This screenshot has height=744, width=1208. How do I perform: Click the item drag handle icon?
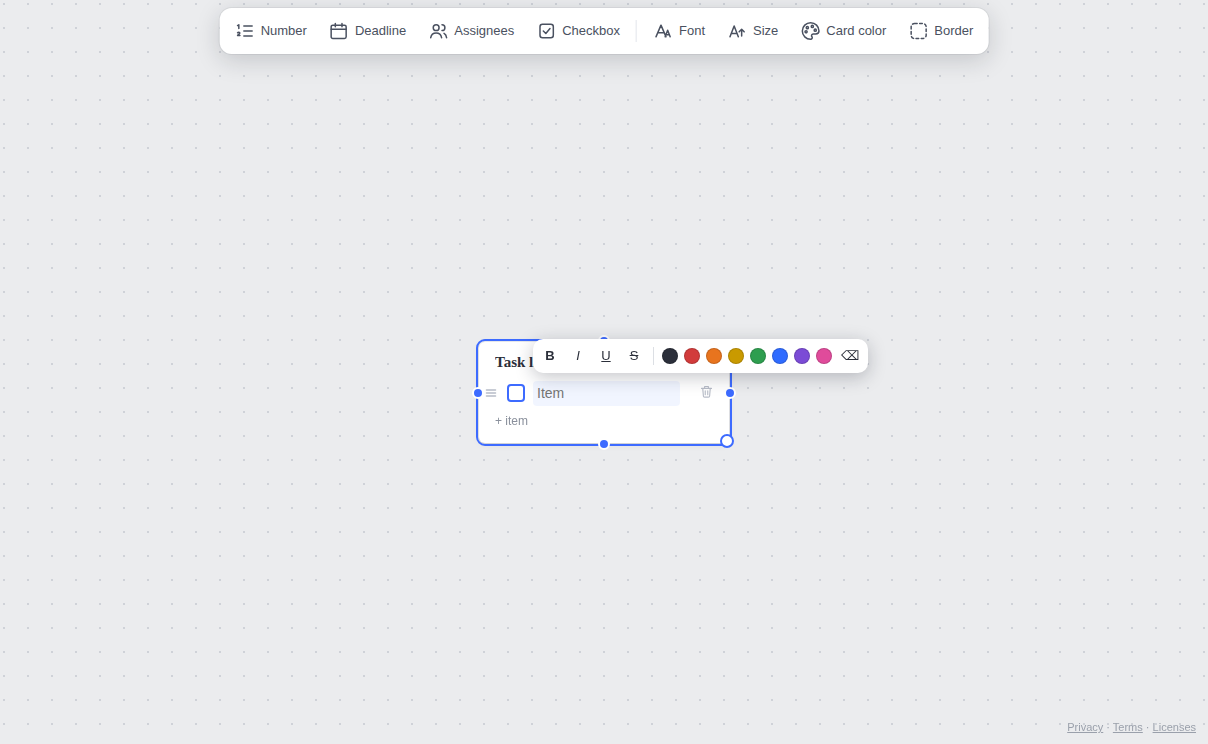pyautogui.click(x=491, y=393)
